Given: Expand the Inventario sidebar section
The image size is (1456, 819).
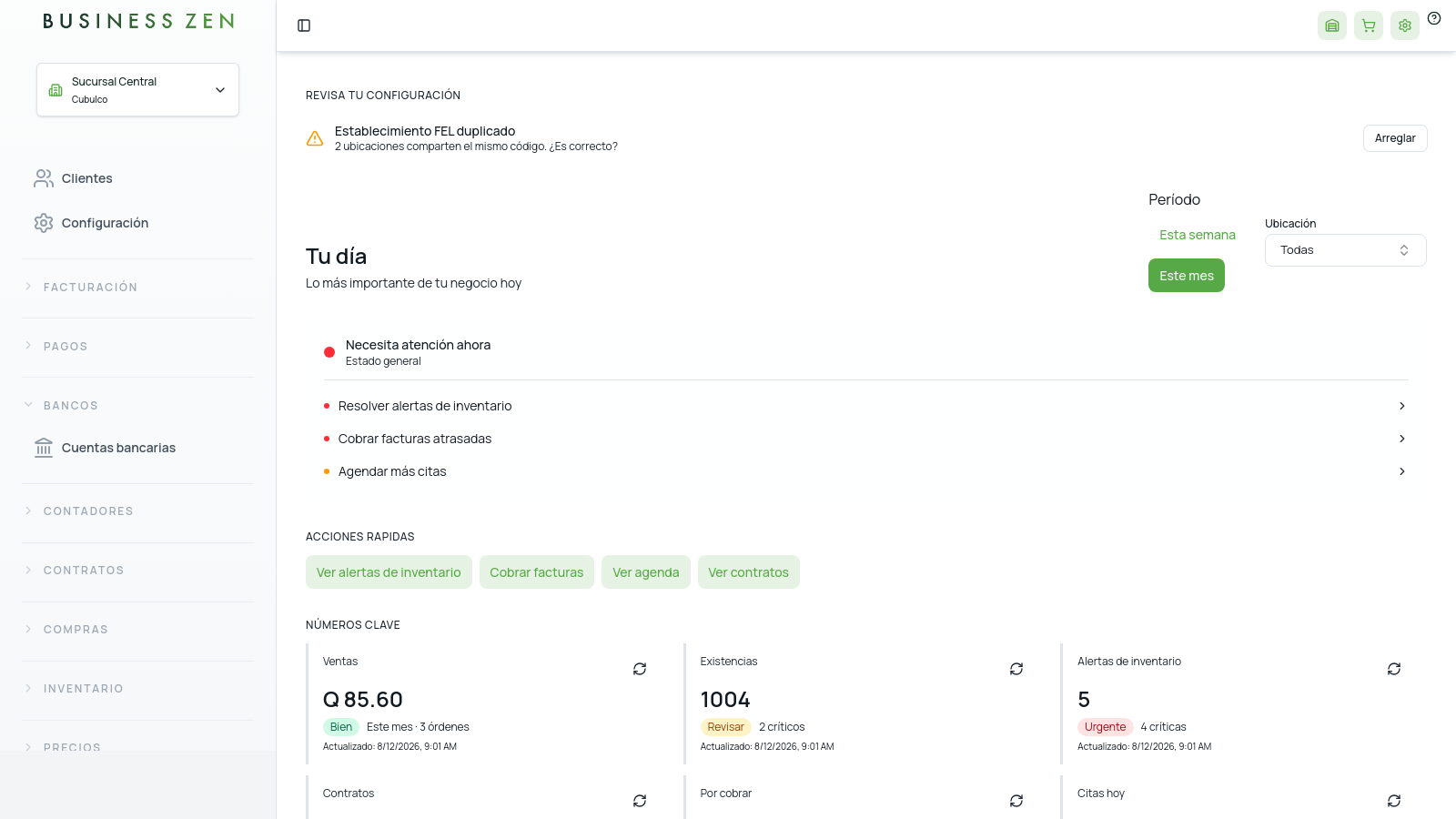Looking at the screenshot, I should click(138, 688).
